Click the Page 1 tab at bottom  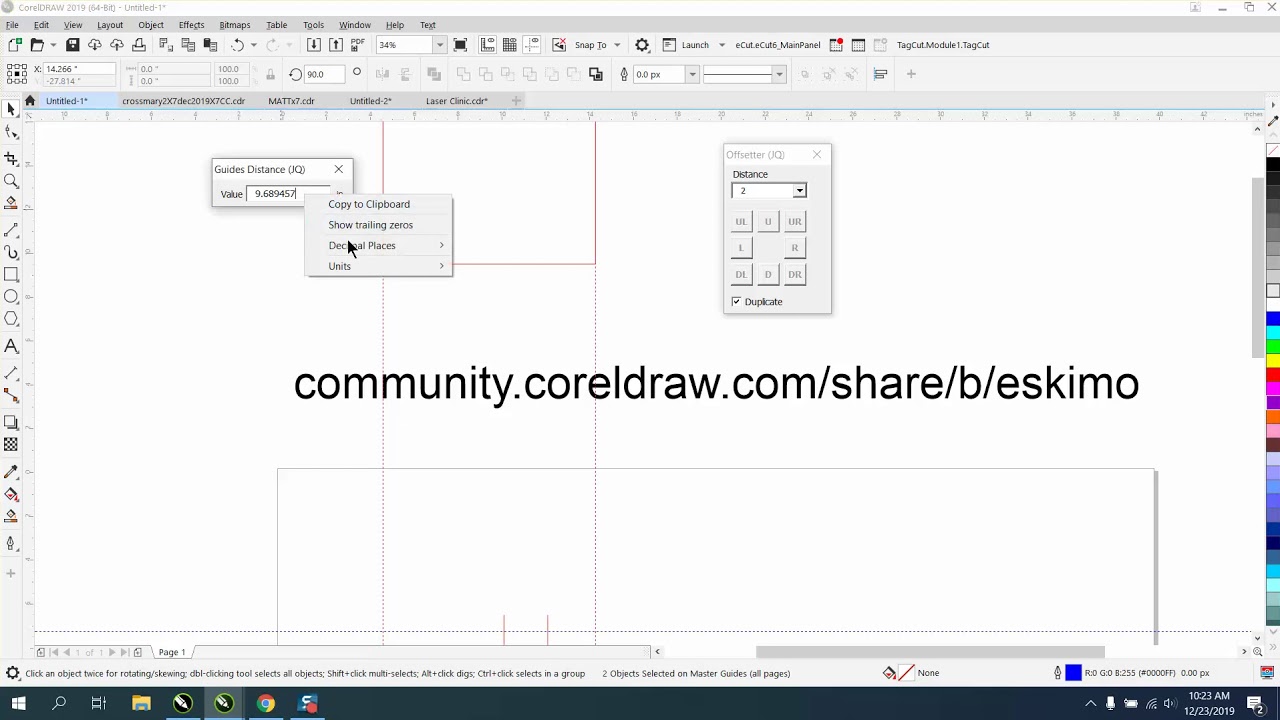172,652
